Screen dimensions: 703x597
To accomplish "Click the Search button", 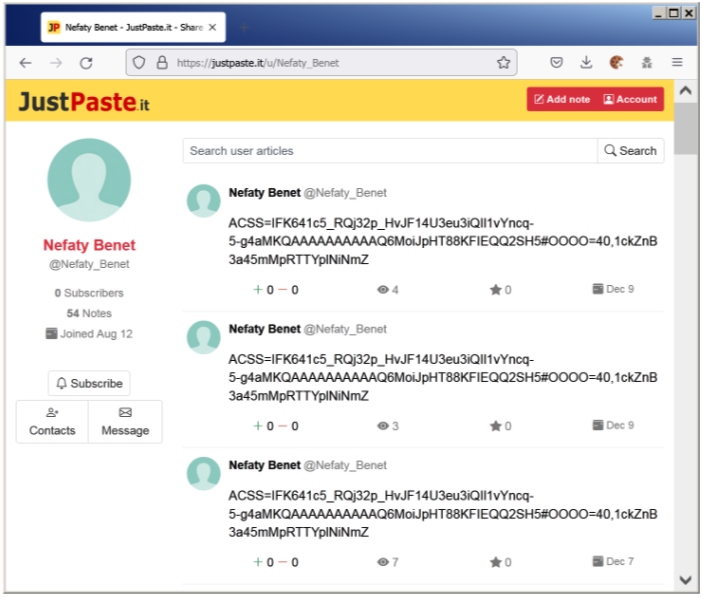I will tap(630, 151).
